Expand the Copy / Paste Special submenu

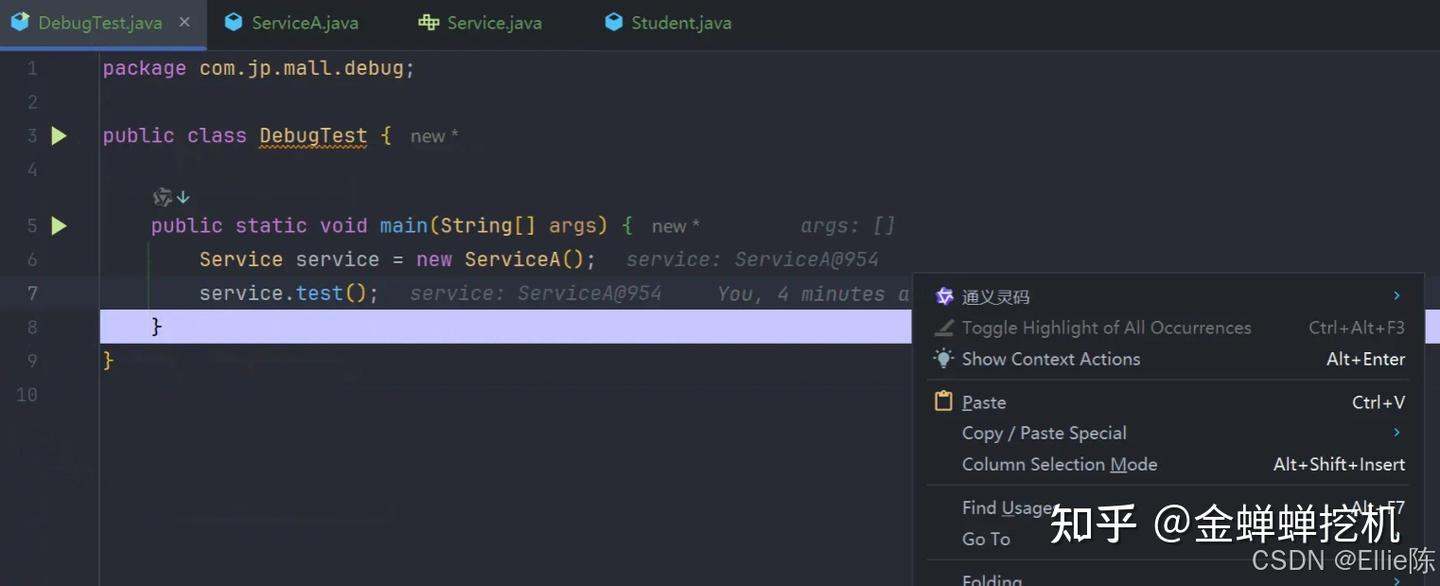click(1044, 432)
